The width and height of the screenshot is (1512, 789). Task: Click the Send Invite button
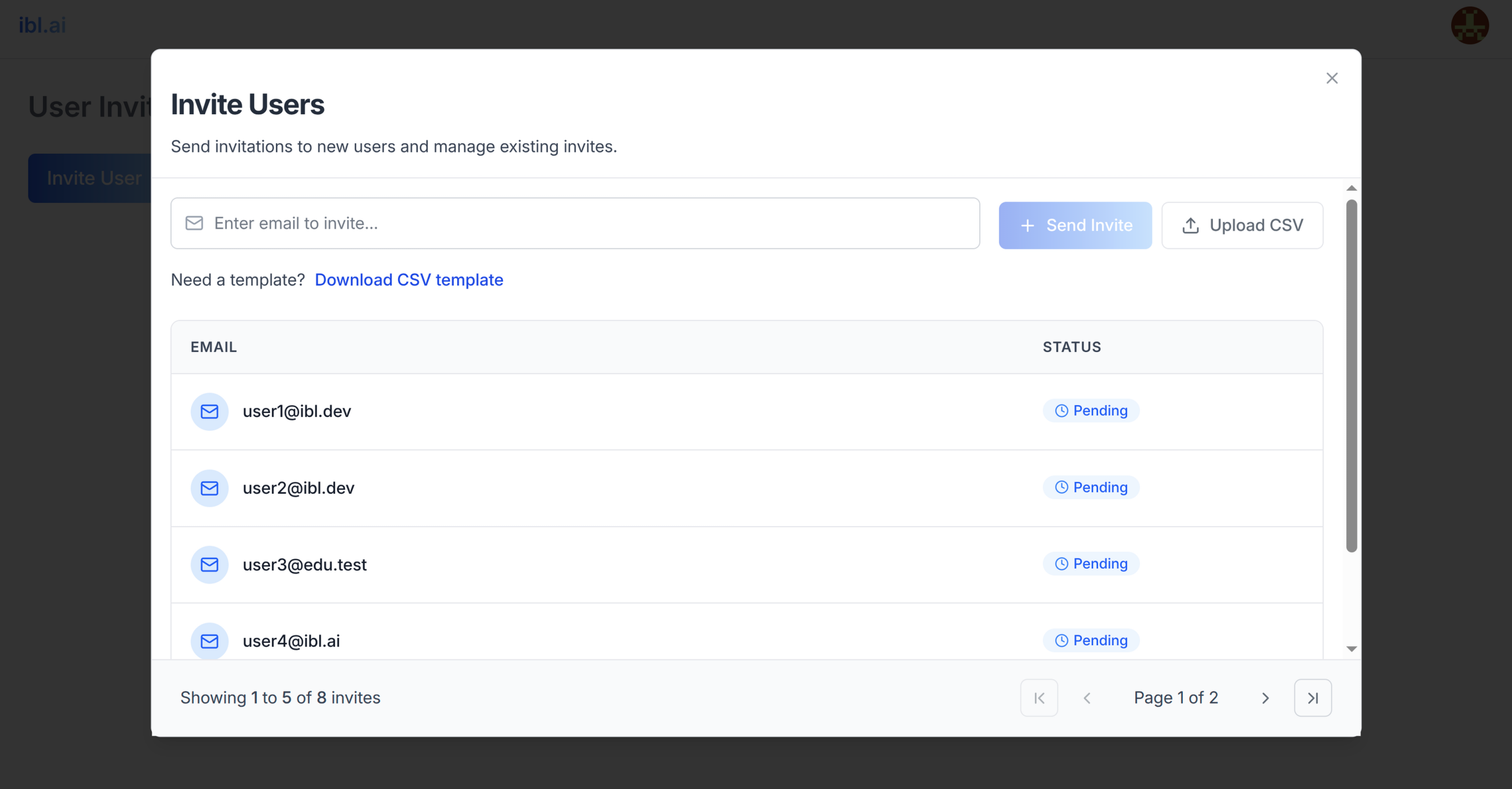(x=1075, y=225)
